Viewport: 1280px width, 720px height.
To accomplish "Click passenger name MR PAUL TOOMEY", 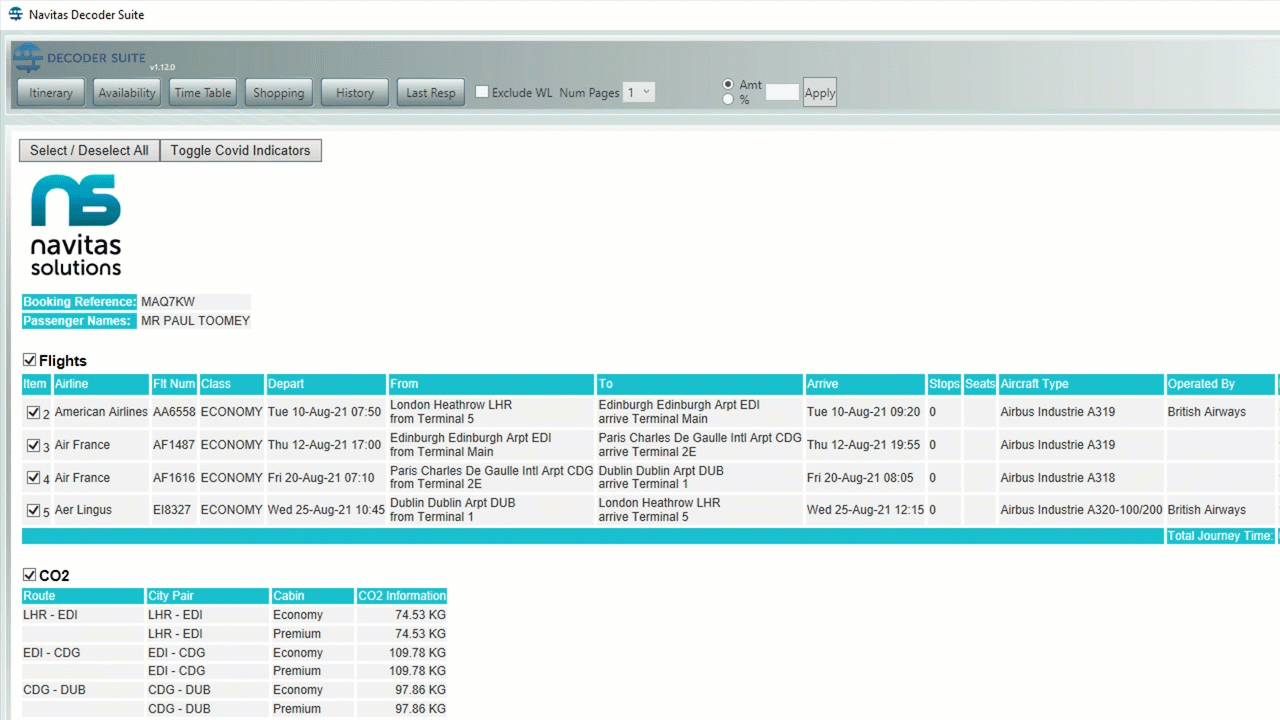I will 195,321.
